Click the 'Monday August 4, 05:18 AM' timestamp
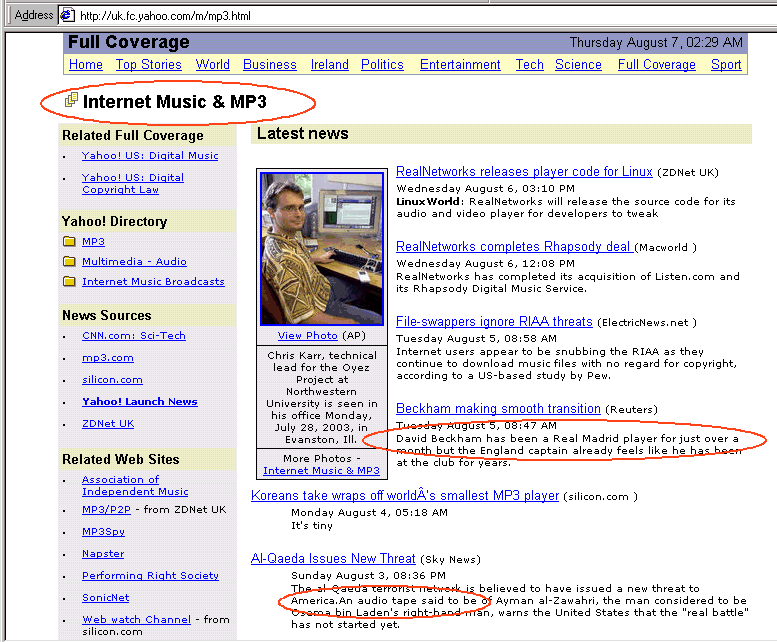777x642 pixels. pos(369,512)
